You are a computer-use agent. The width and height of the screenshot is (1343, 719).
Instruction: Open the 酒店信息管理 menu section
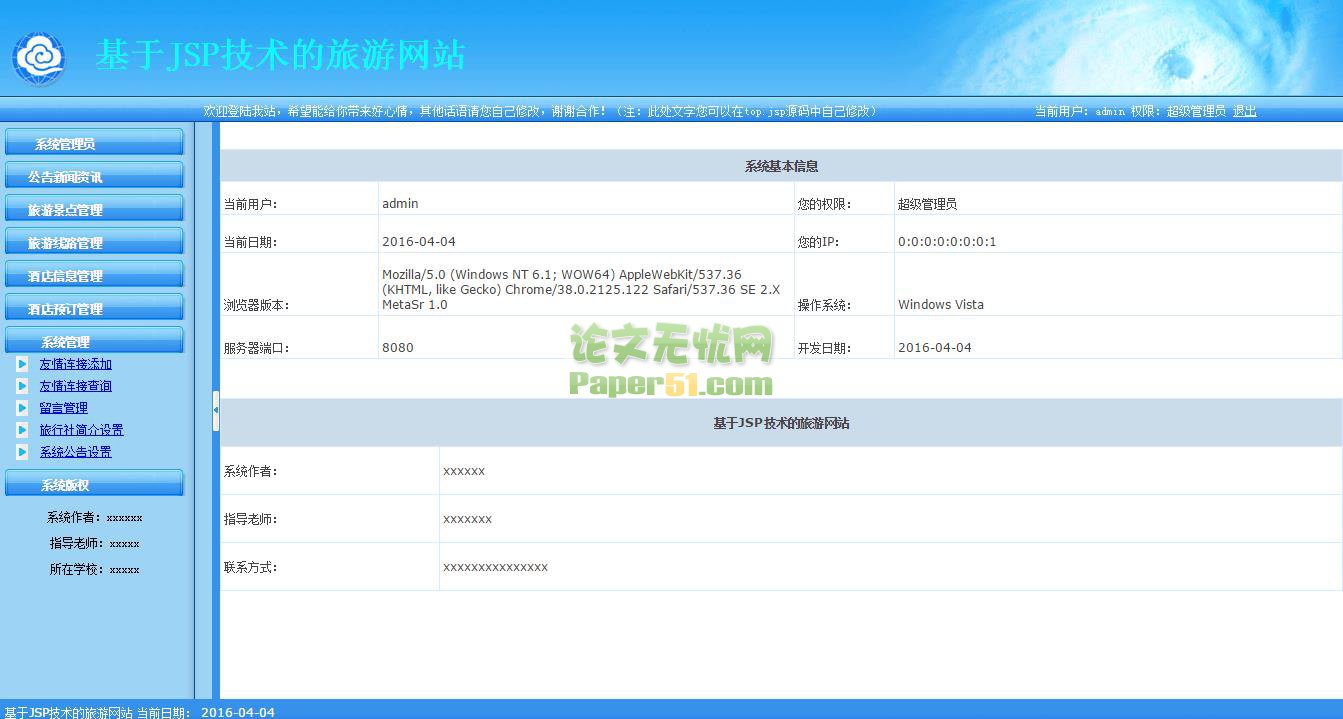pyautogui.click(x=94, y=276)
